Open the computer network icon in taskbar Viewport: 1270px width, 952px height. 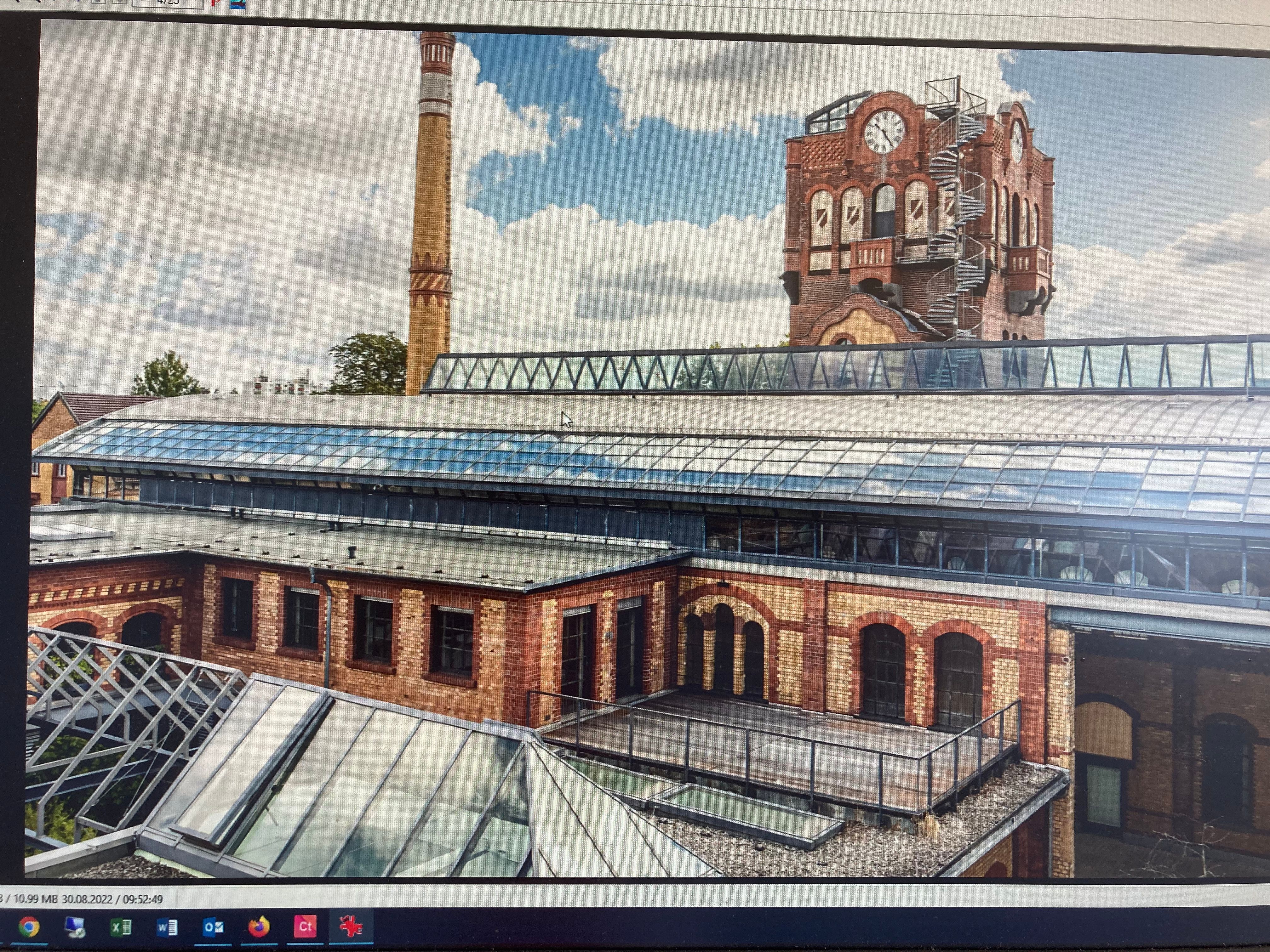tap(75, 927)
